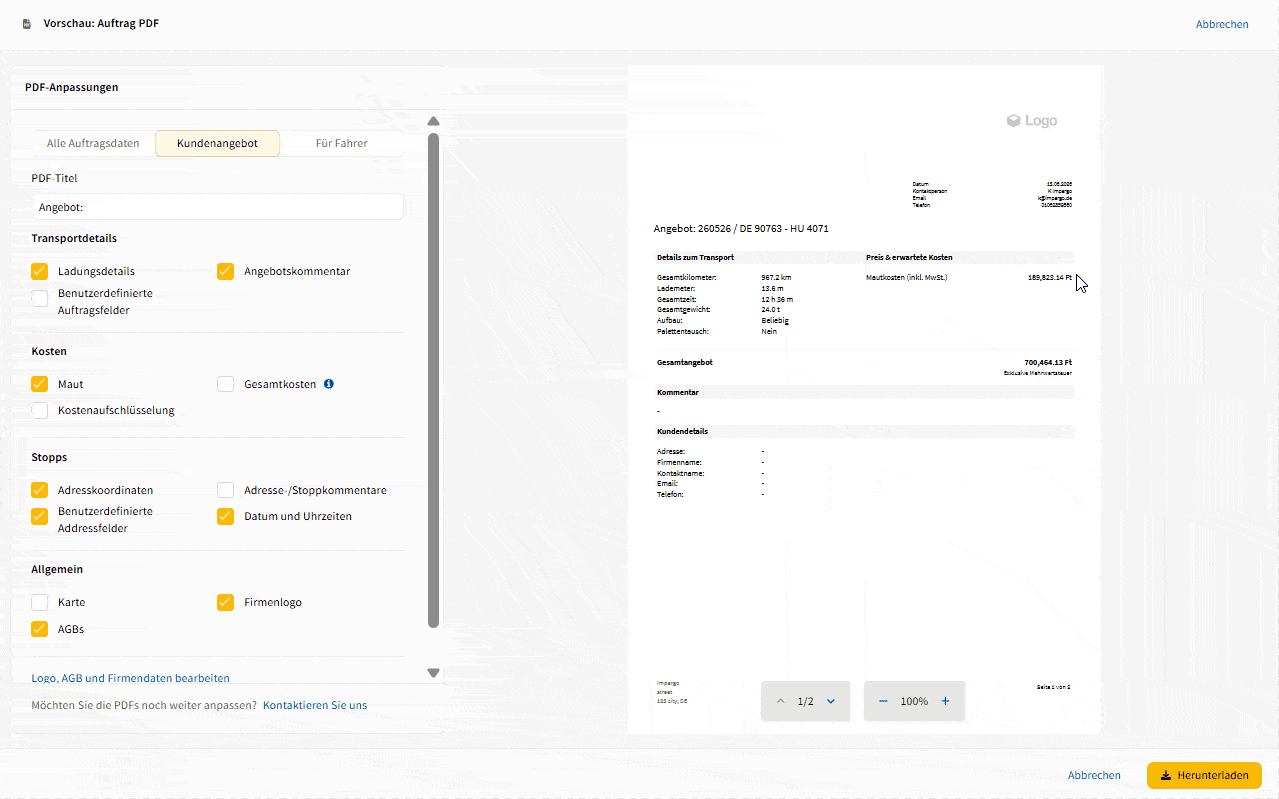The width and height of the screenshot is (1279, 799).
Task: Go to next PDF page arrow
Action: (831, 701)
